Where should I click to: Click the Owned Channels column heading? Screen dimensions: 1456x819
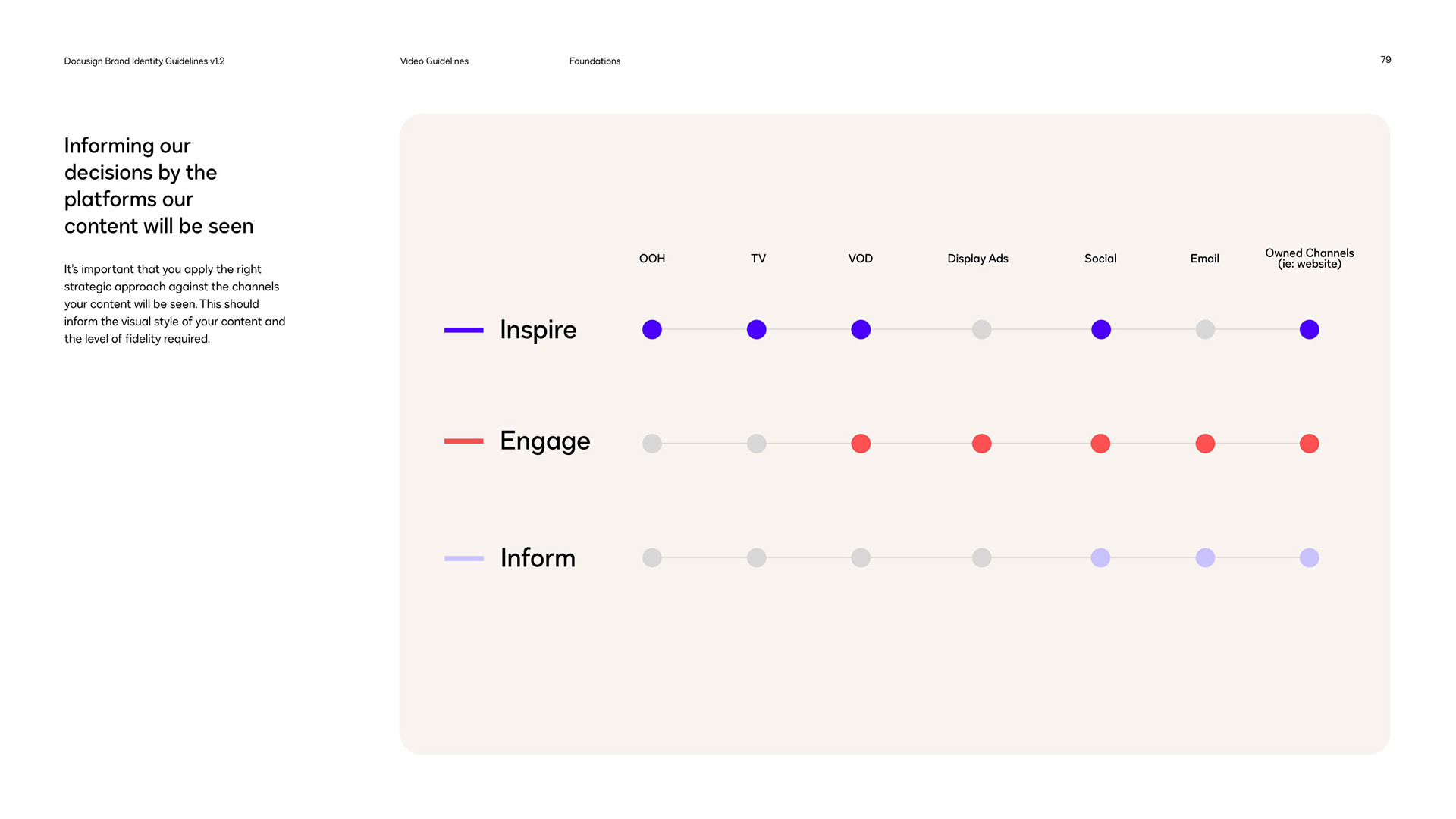point(1309,259)
